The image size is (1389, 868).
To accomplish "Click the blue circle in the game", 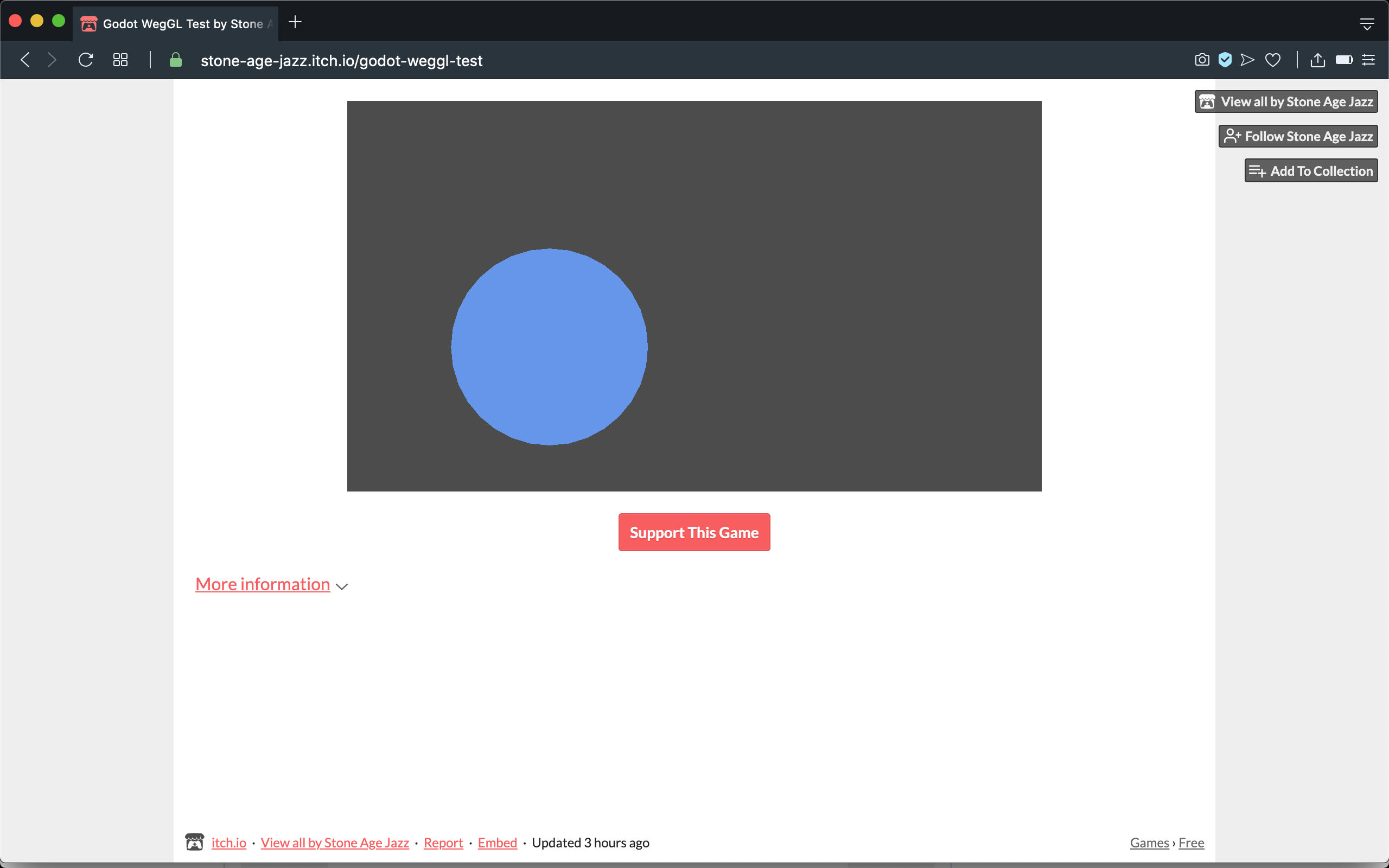I will [549, 347].
